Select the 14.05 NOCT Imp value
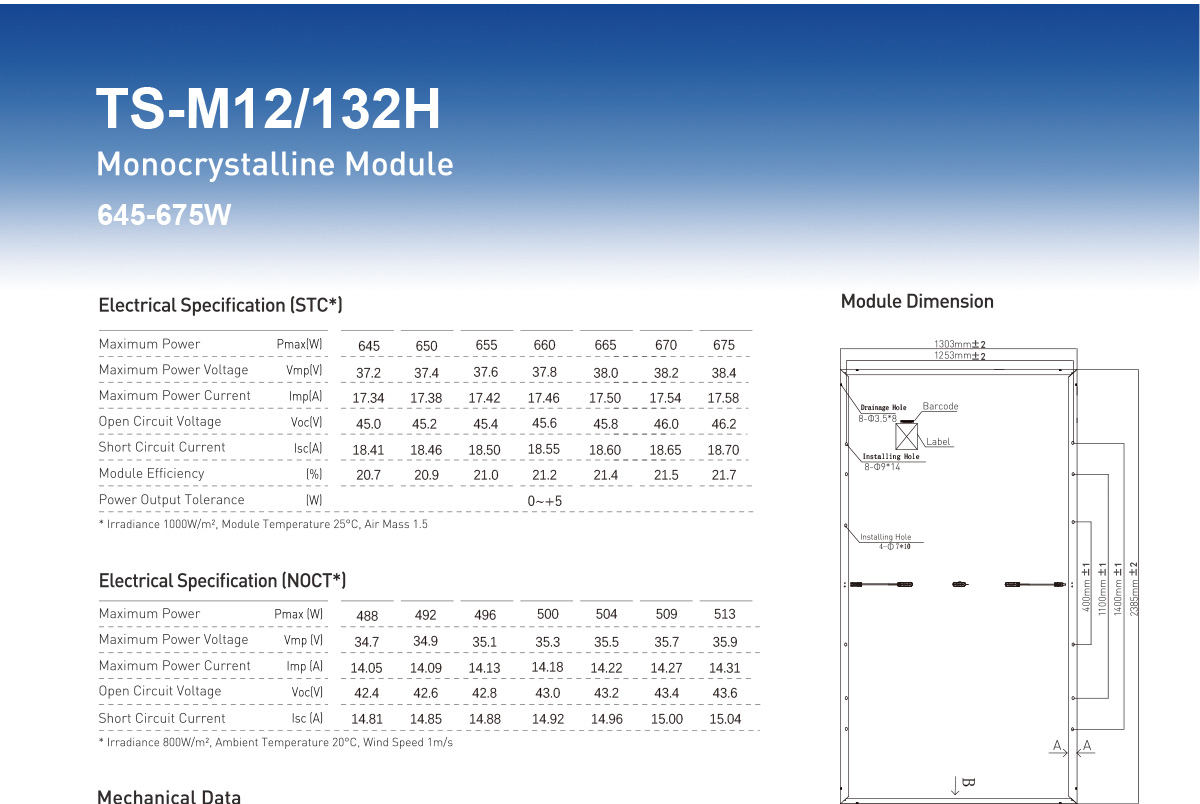 (x=367, y=668)
